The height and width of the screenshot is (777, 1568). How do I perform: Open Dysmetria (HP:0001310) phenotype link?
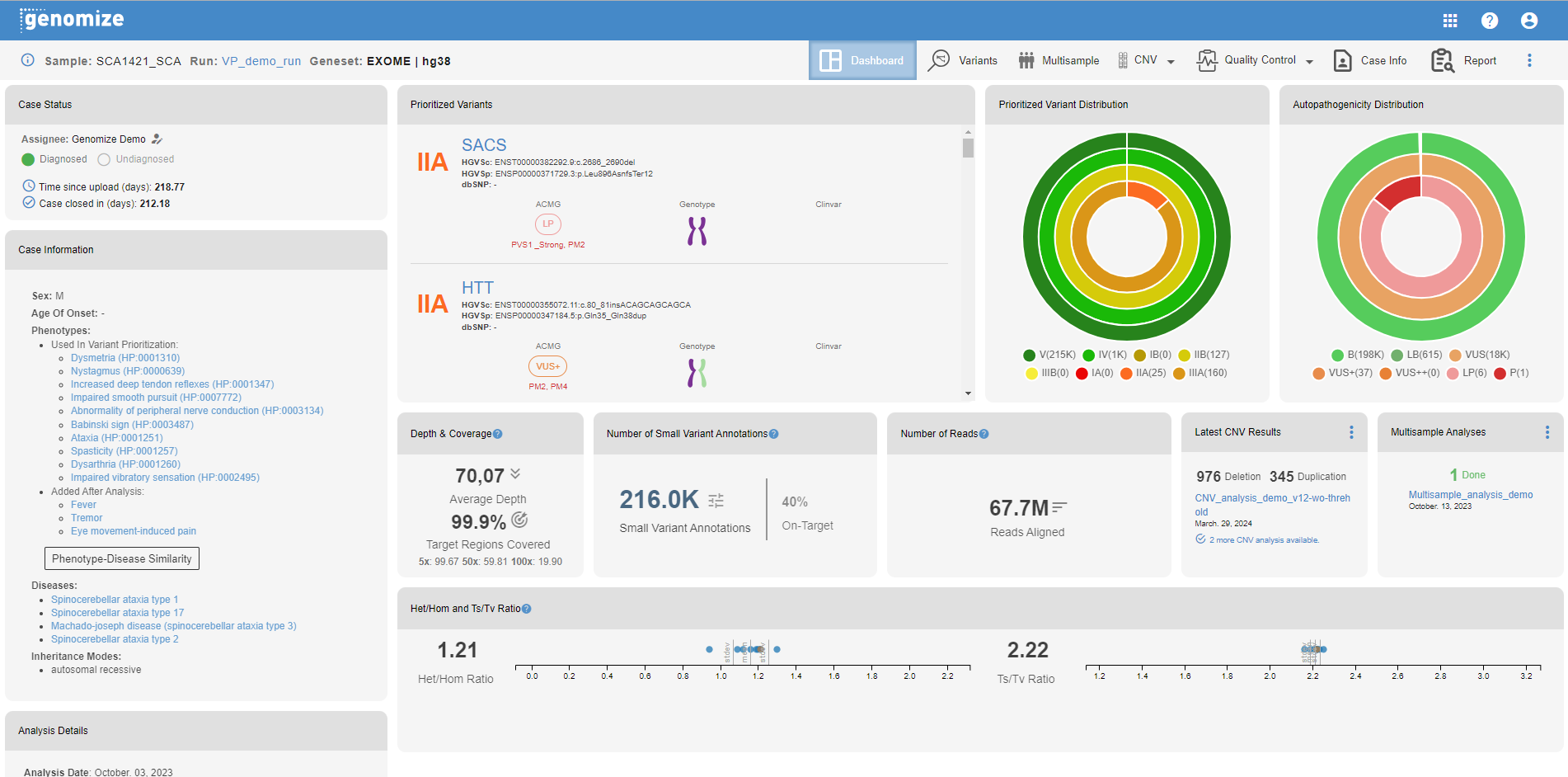(x=125, y=358)
